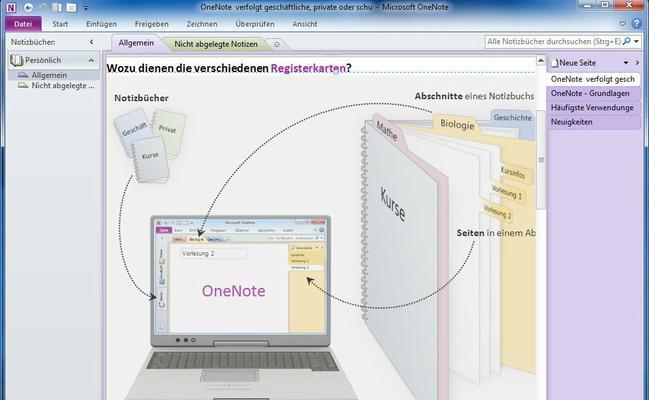Go back with the blue Back arrow

point(28,7)
